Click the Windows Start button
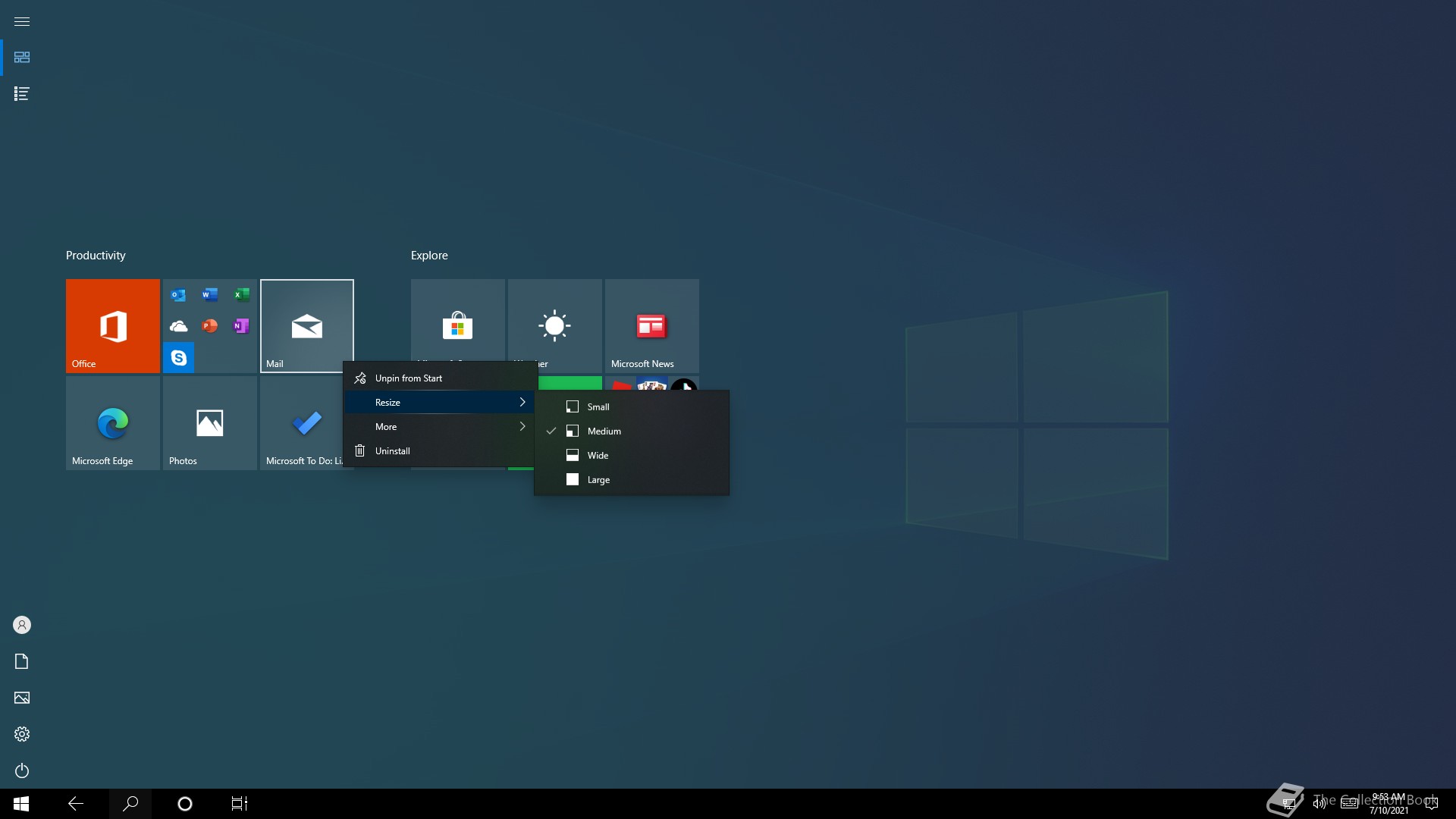Screen dimensions: 1456x819 [21, 804]
